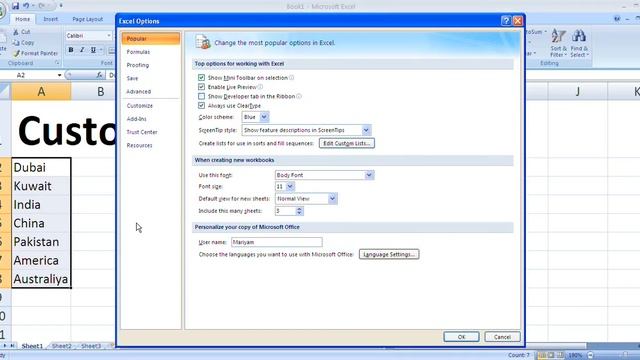The height and width of the screenshot is (360, 640).
Task: Click OK to confirm Excel Options
Action: click(x=461, y=337)
